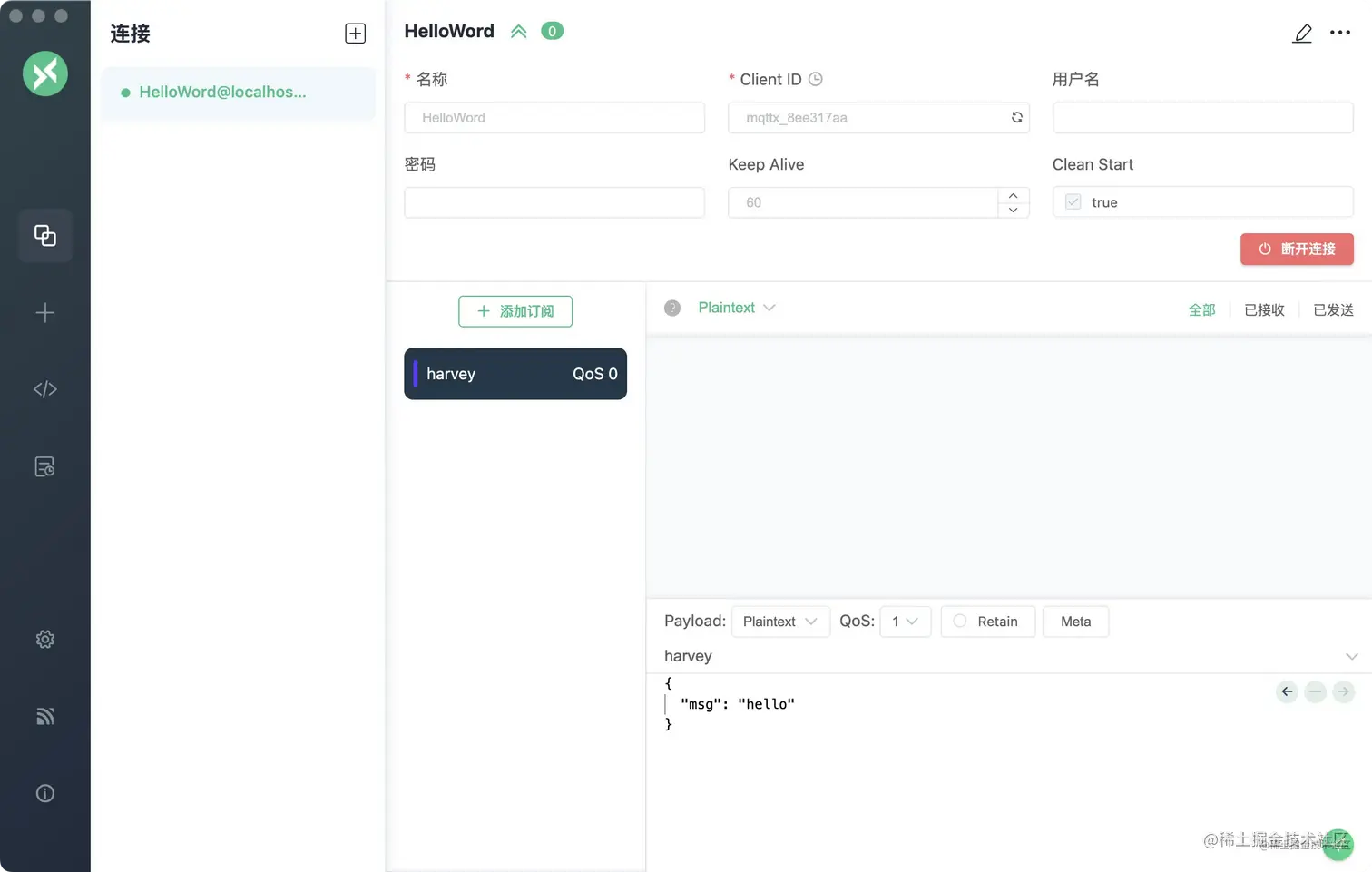Click the 名称 name input field
This screenshot has width=1372, height=872.
point(554,118)
